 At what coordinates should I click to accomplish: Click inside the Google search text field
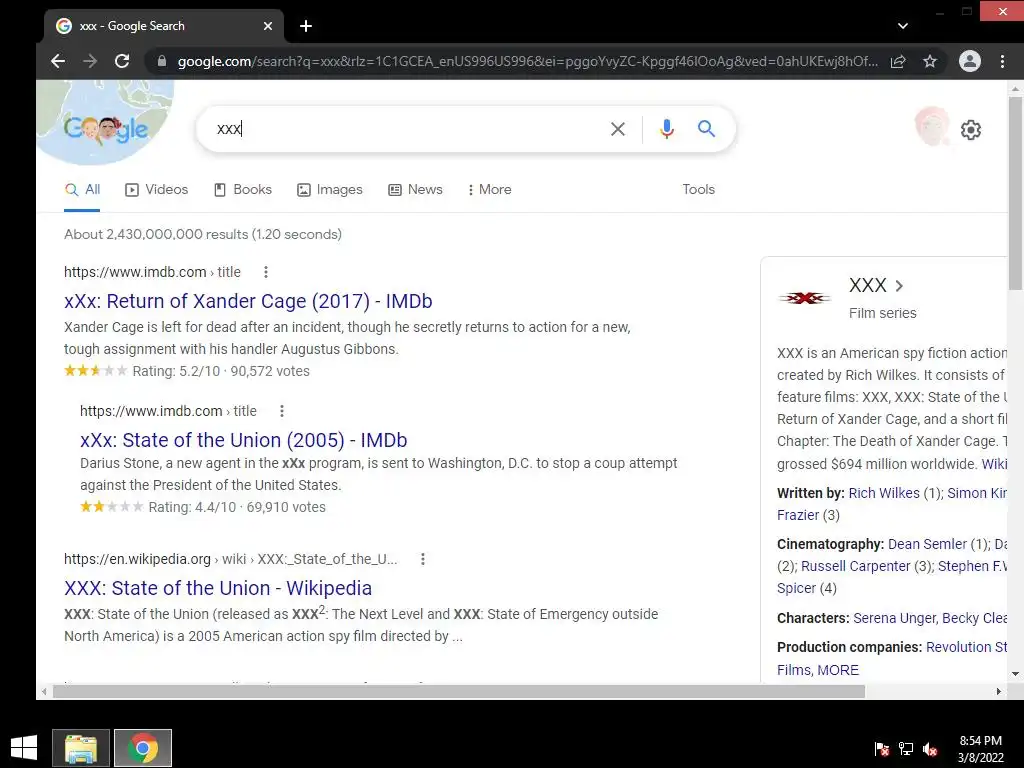pyautogui.click(x=405, y=129)
